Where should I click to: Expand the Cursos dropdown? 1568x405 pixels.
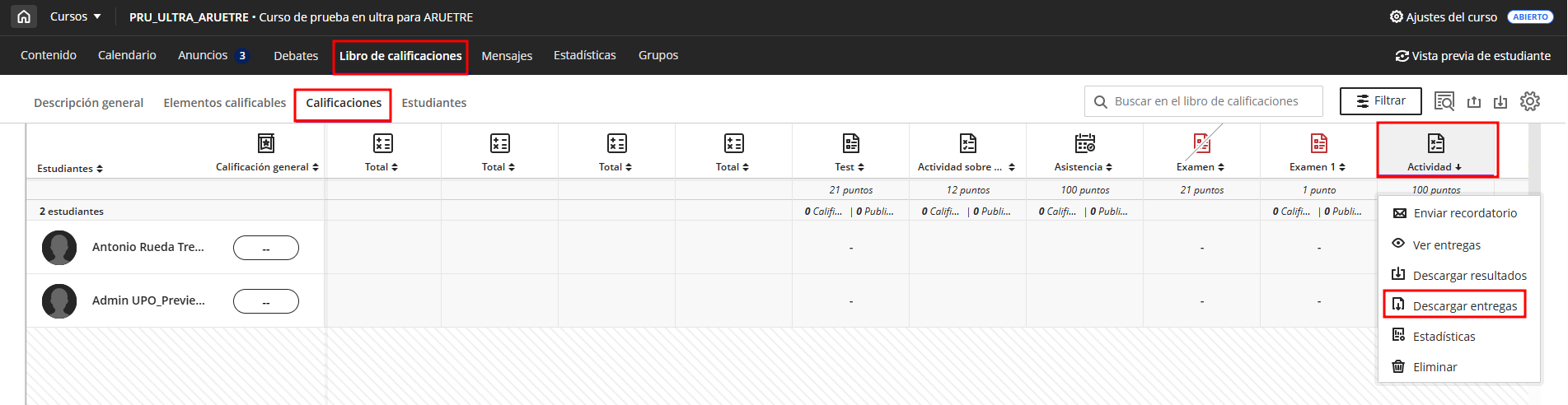coord(75,16)
